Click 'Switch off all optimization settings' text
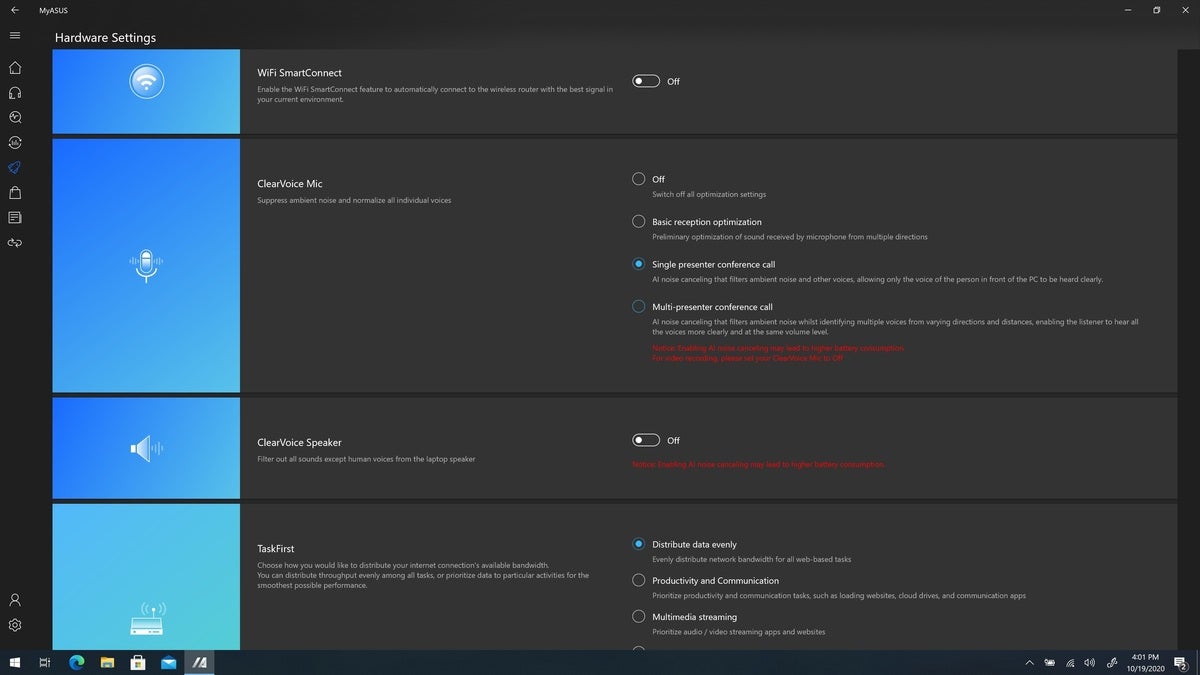The height and width of the screenshot is (675, 1200). pyautogui.click(x=709, y=194)
